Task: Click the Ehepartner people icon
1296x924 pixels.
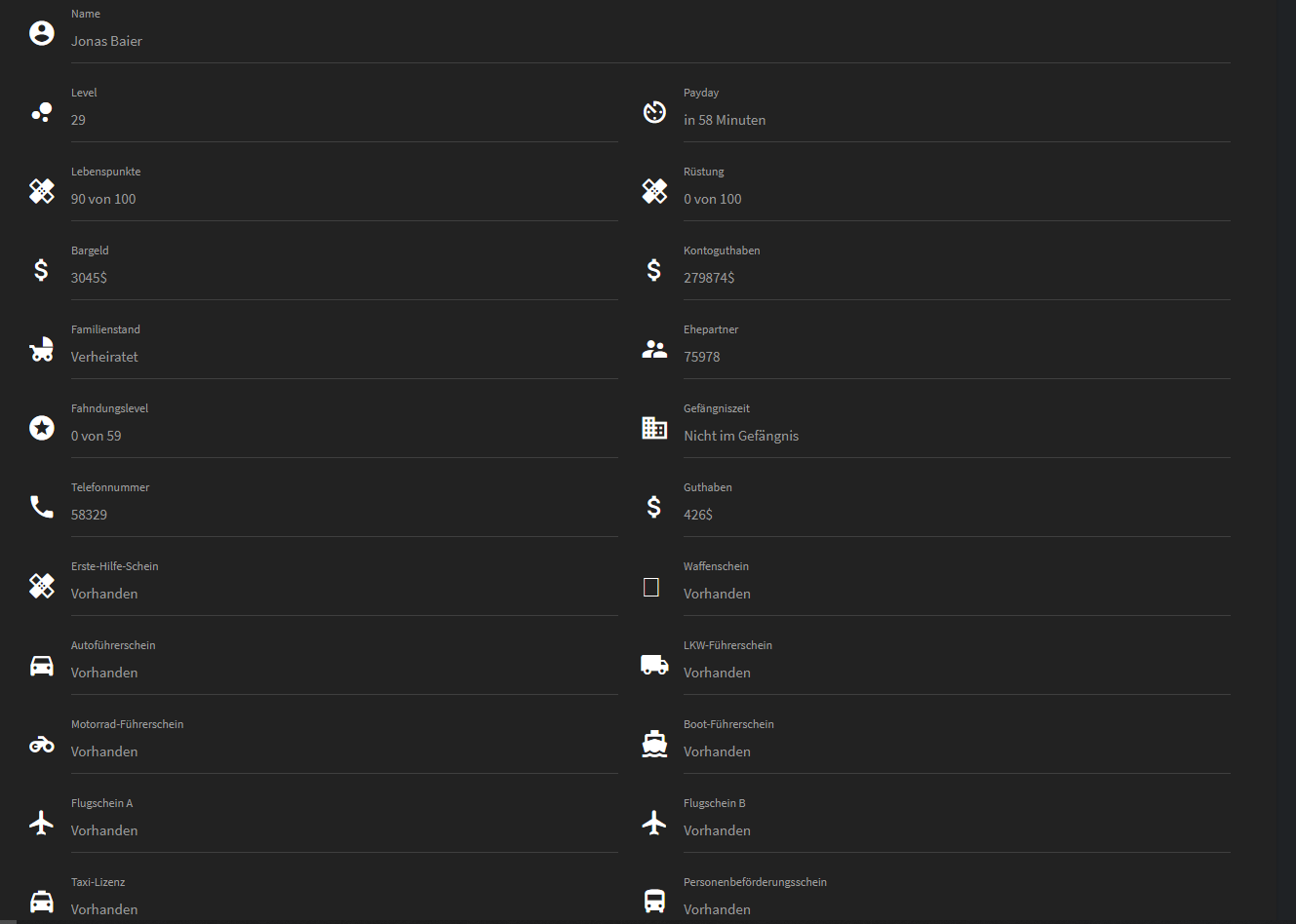Action: click(x=654, y=349)
